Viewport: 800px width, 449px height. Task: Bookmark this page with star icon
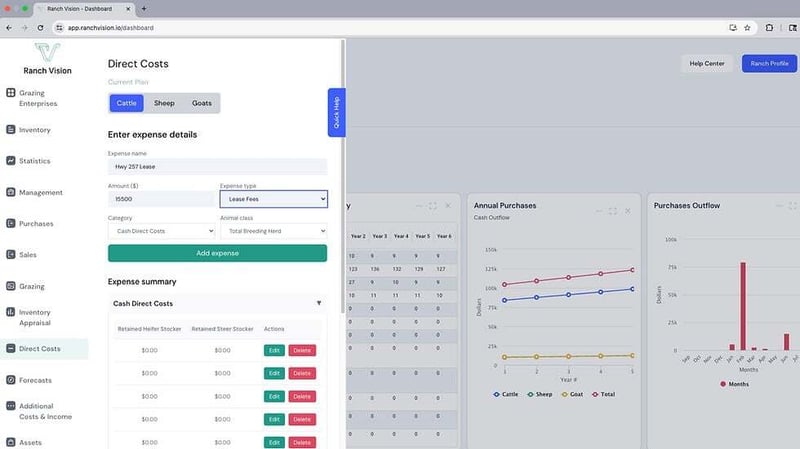pos(747,27)
